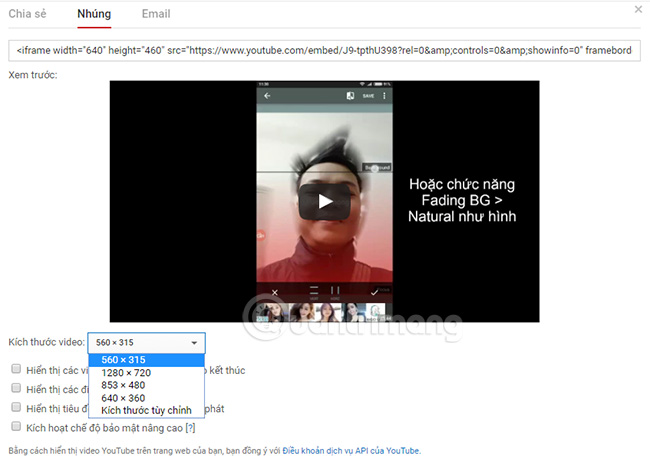This screenshot has height=456, width=650.
Task: Choose the 1280 × 720 size option
Action: (x=146, y=373)
